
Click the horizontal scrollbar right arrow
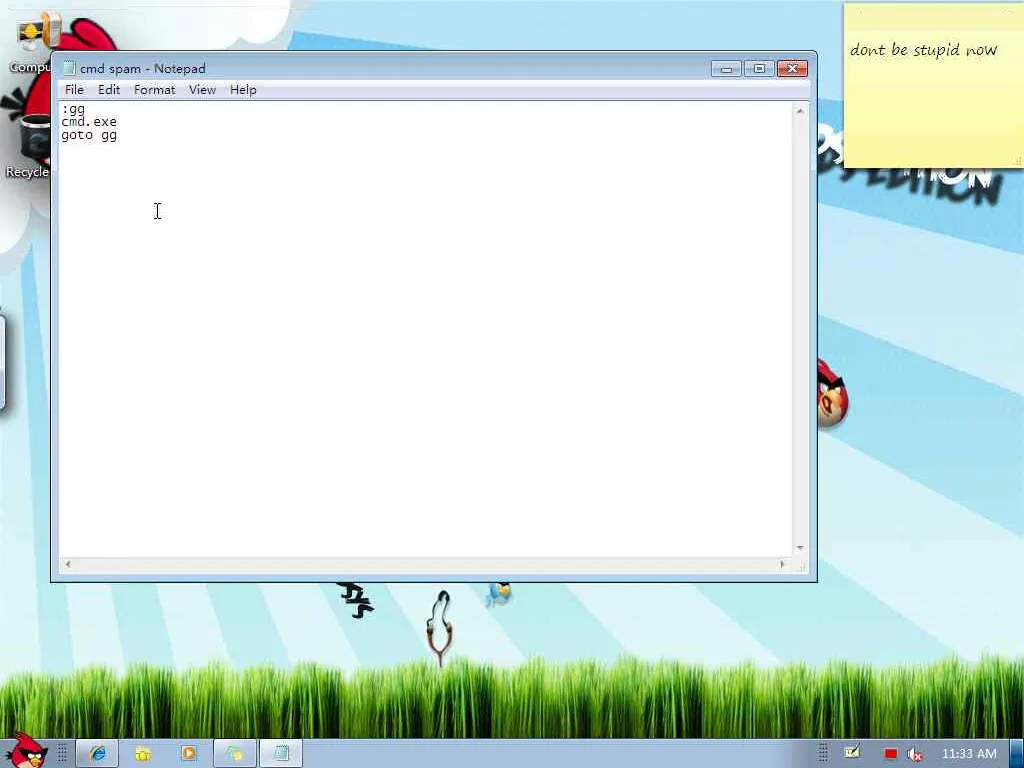pos(782,564)
